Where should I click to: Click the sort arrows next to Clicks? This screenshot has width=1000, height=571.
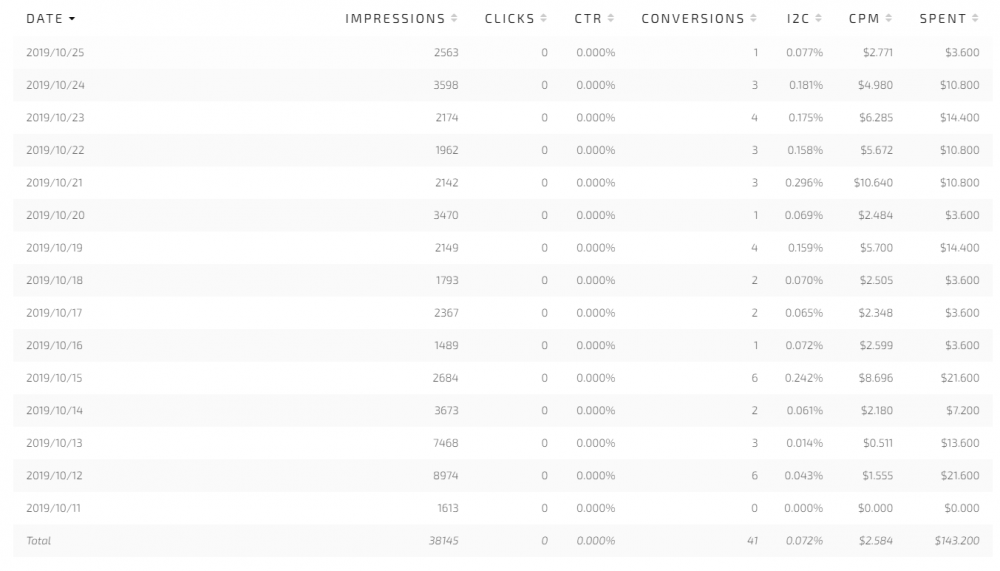coord(543,19)
